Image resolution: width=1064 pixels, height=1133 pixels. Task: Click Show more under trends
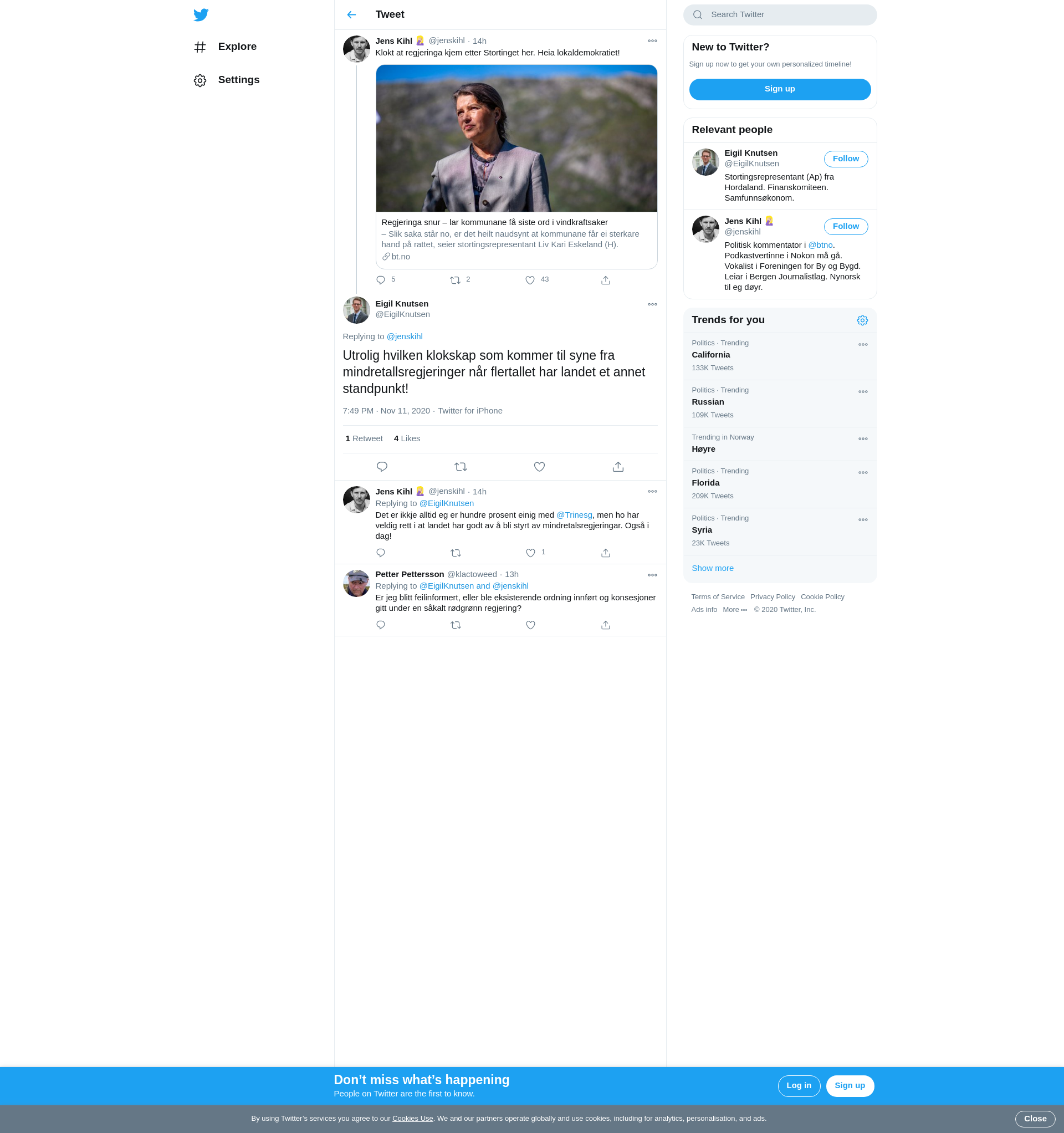pyautogui.click(x=712, y=568)
